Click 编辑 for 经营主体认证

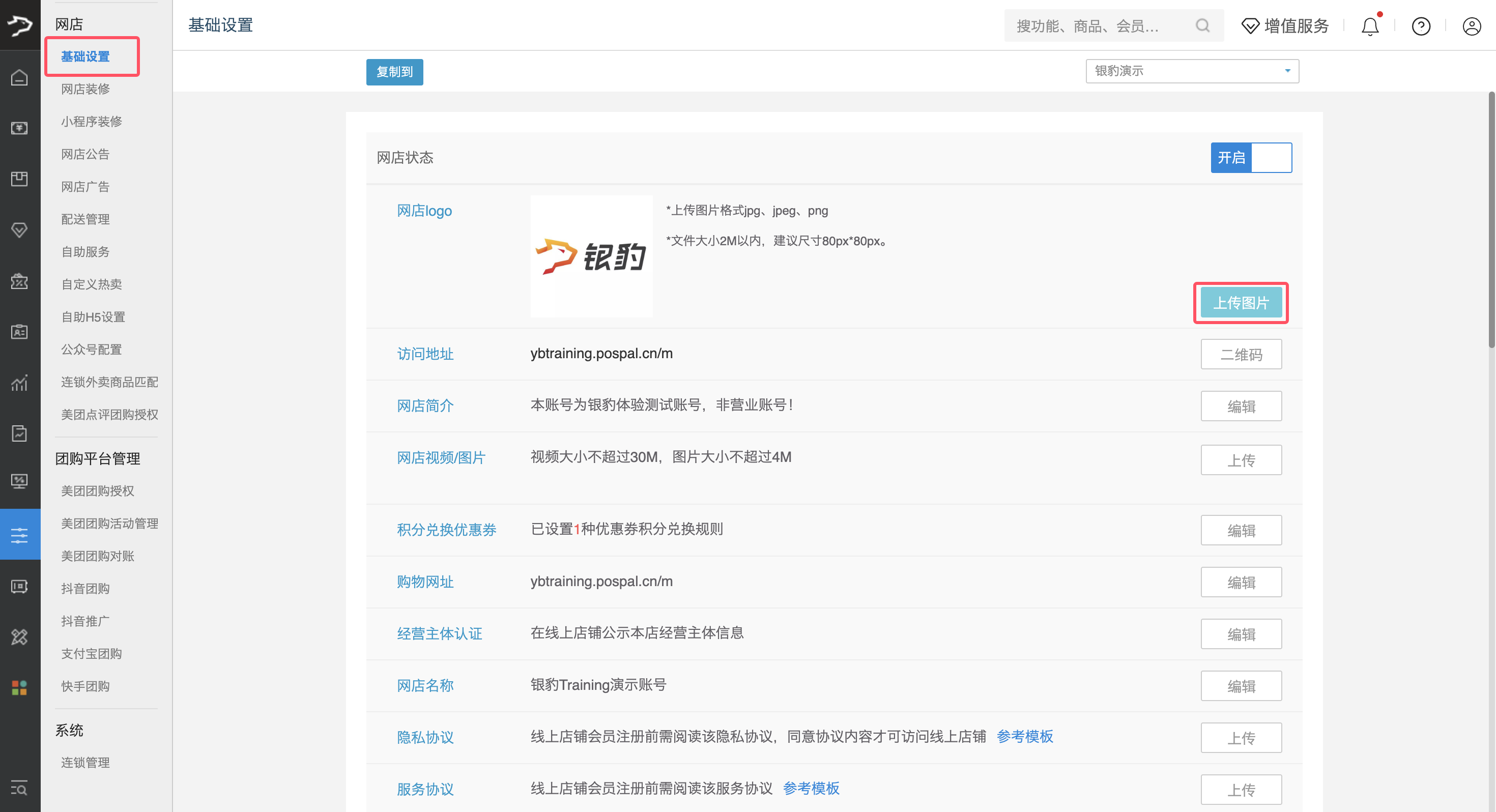1241,634
